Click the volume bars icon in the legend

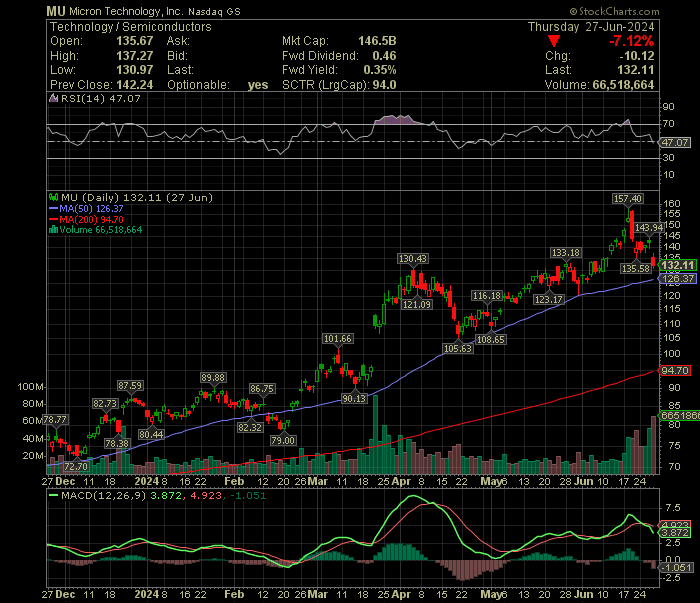[54, 230]
